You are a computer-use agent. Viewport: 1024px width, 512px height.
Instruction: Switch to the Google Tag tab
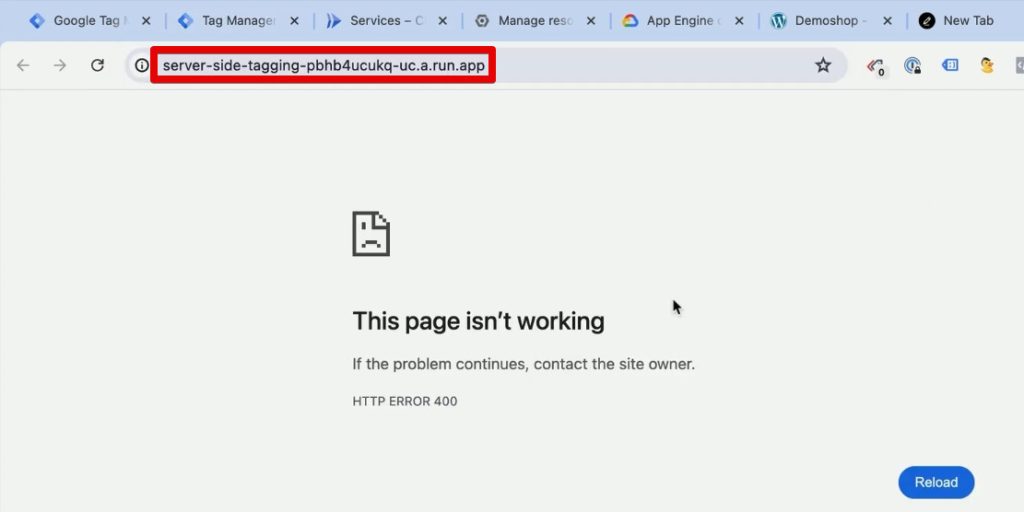[x=91, y=21]
